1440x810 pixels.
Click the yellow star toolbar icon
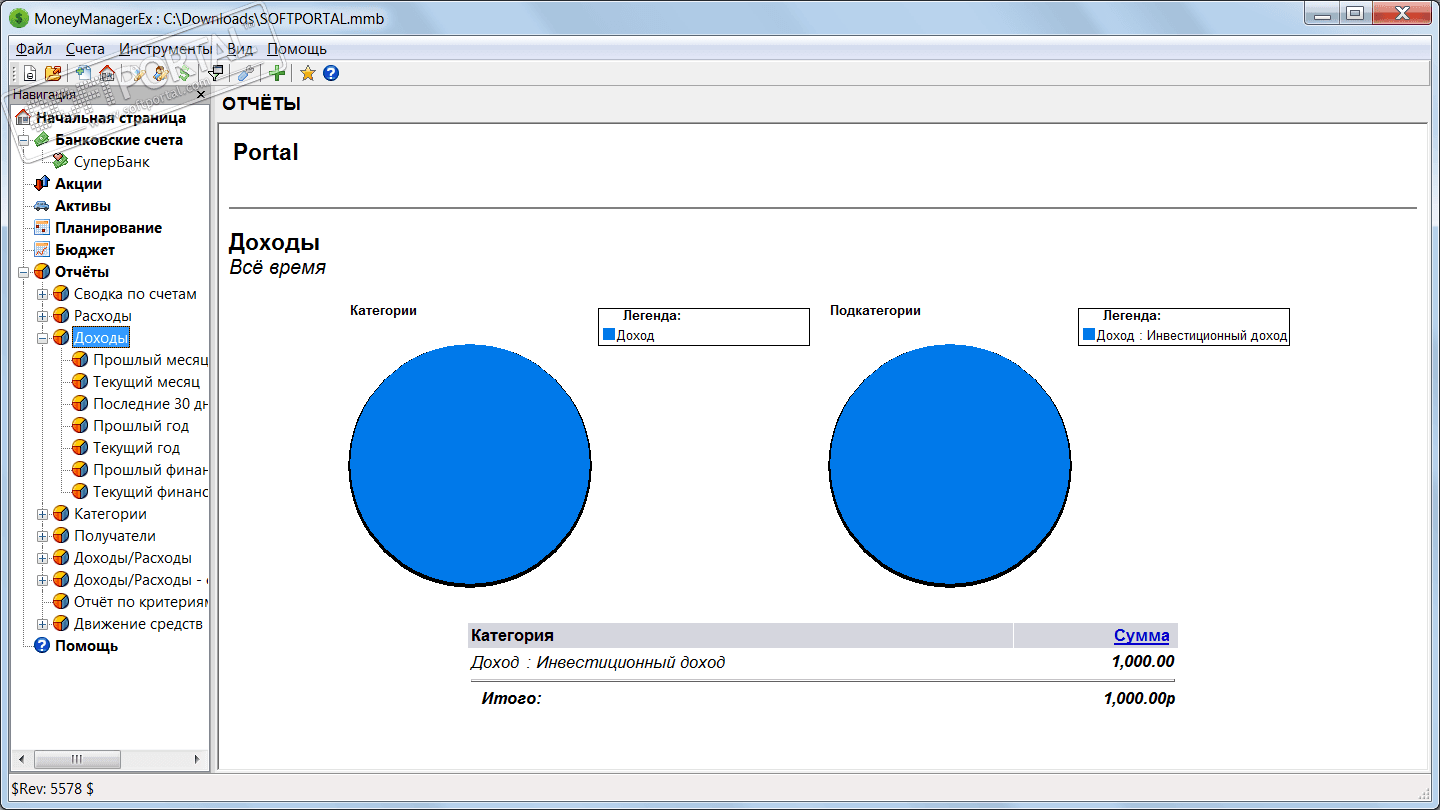(308, 73)
